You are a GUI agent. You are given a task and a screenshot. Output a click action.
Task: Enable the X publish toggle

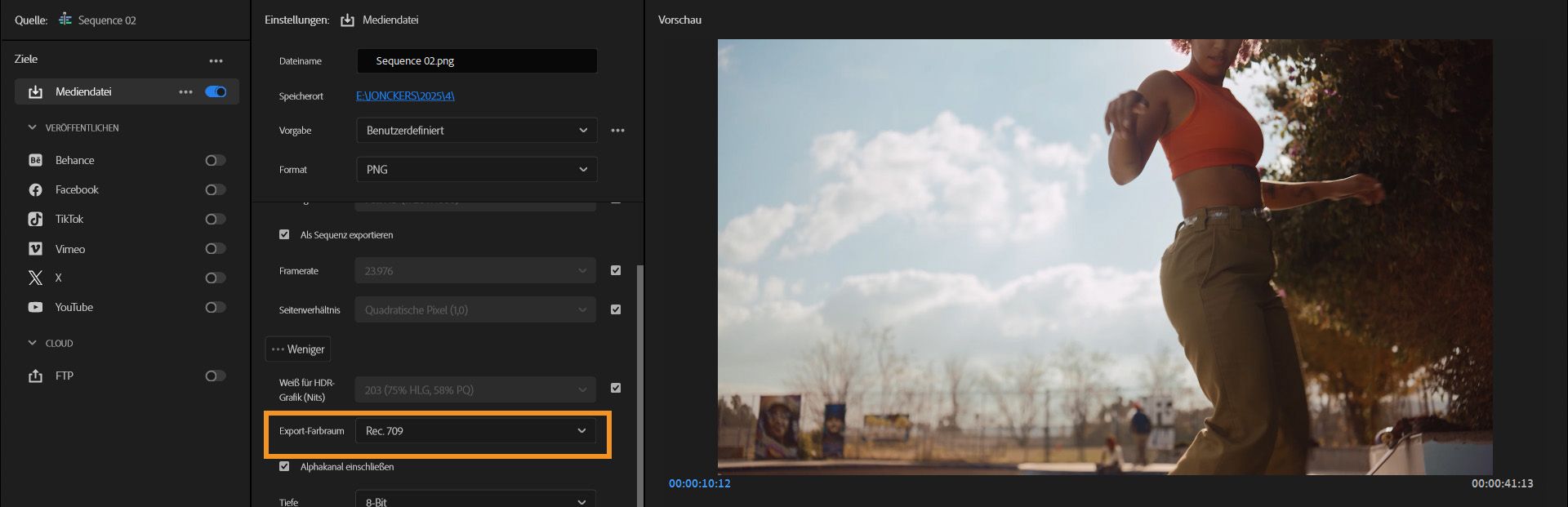click(x=216, y=278)
